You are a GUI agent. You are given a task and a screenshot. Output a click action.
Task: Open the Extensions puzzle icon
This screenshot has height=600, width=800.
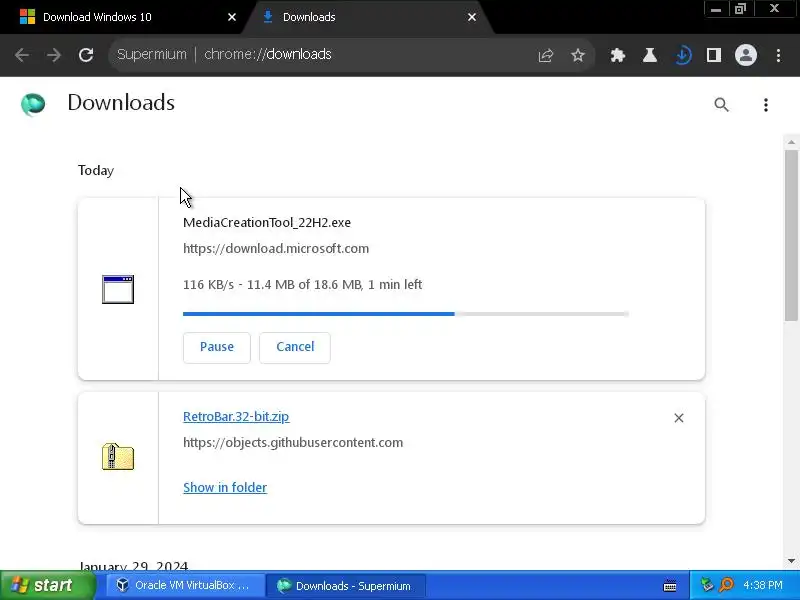pos(618,55)
